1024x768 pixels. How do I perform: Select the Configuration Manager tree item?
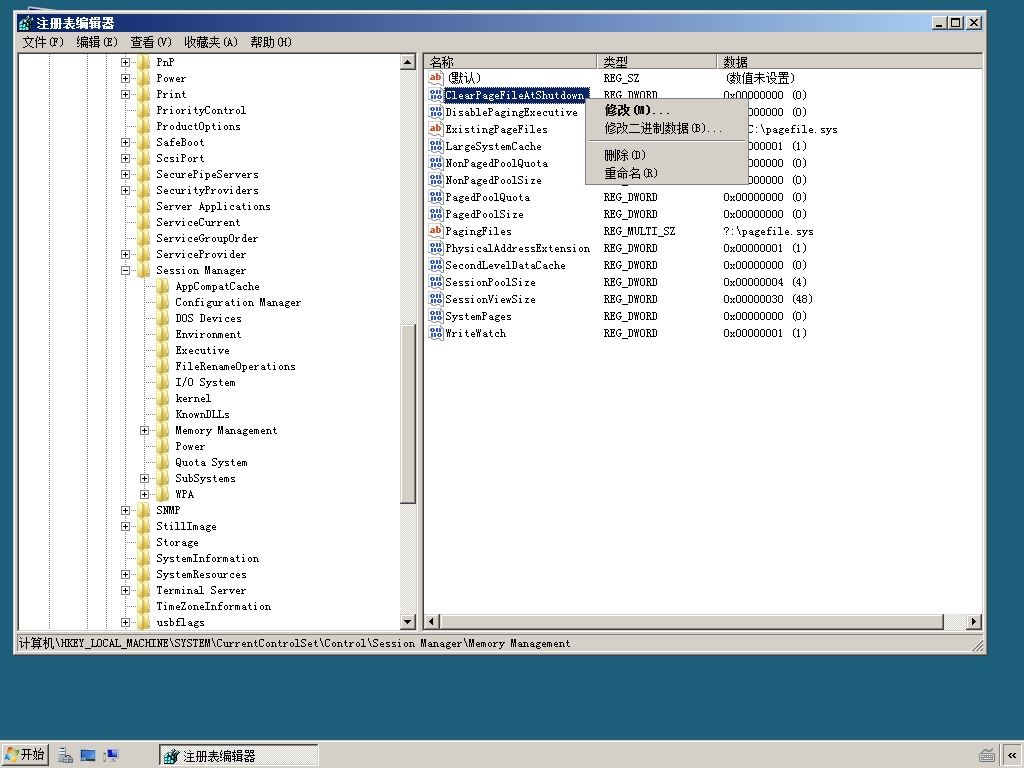(238, 302)
